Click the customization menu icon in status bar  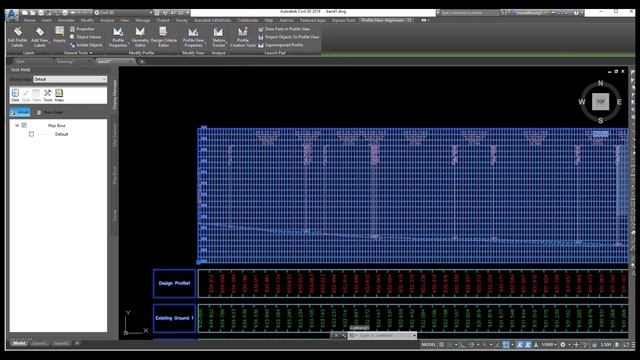tap(633, 345)
